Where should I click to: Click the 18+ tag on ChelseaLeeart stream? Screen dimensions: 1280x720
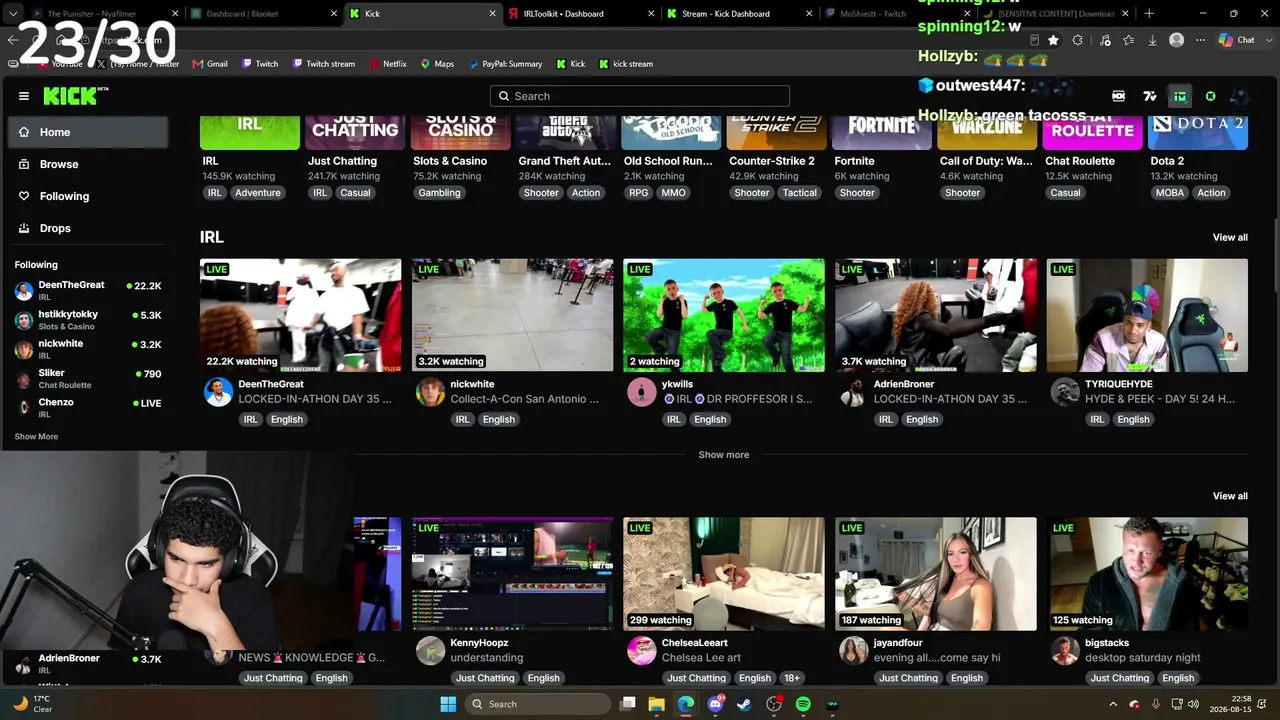click(792, 678)
